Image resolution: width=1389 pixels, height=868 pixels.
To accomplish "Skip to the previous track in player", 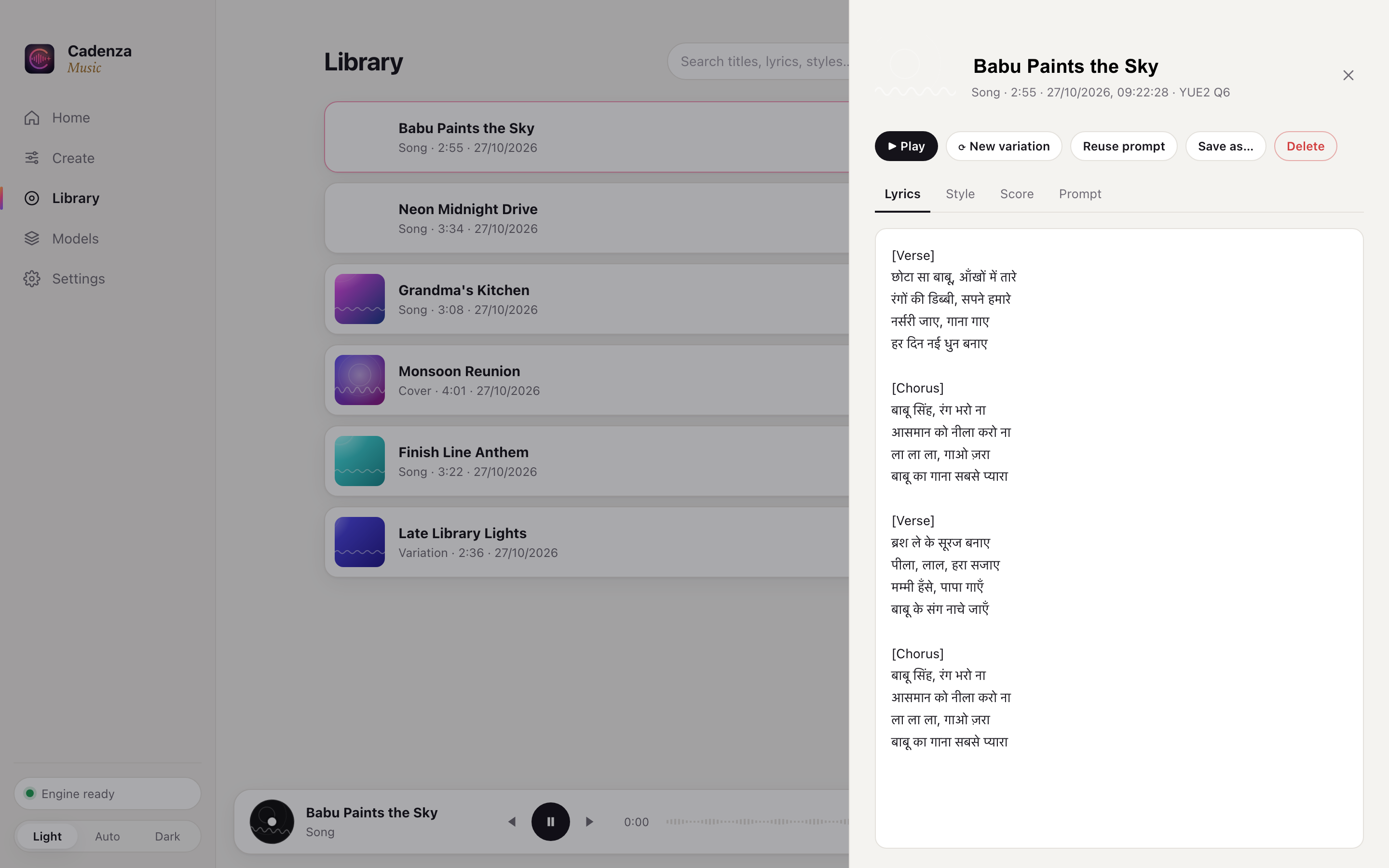I will pos(512,822).
